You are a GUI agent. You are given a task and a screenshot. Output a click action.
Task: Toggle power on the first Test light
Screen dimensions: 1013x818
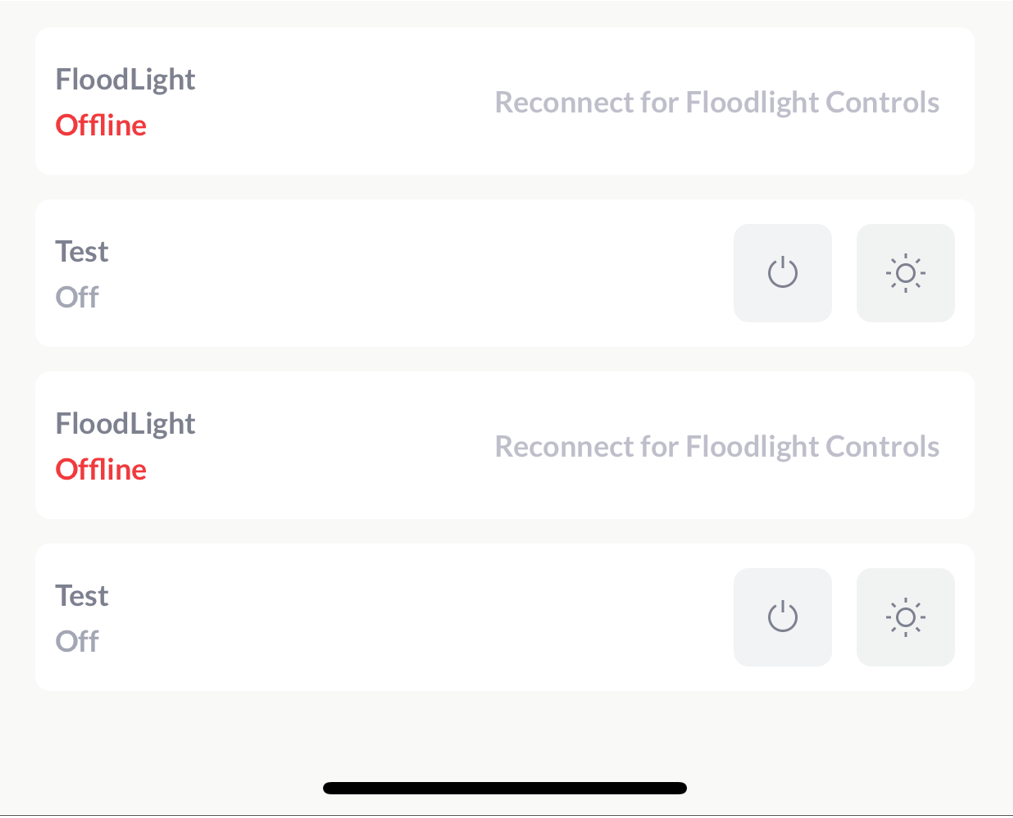[782, 273]
